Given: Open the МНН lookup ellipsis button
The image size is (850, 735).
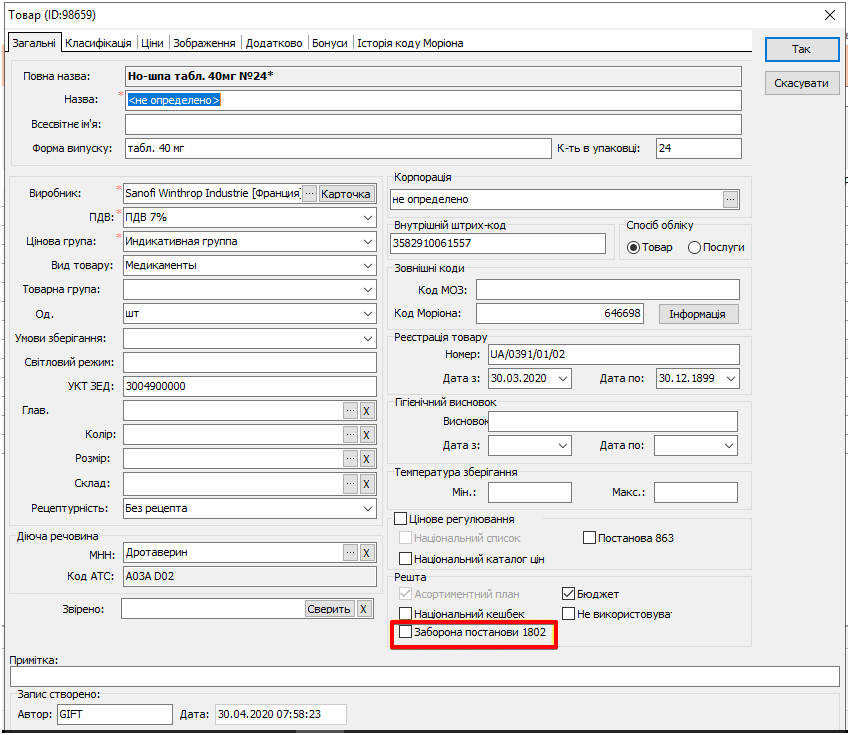Looking at the screenshot, I should pos(350,552).
